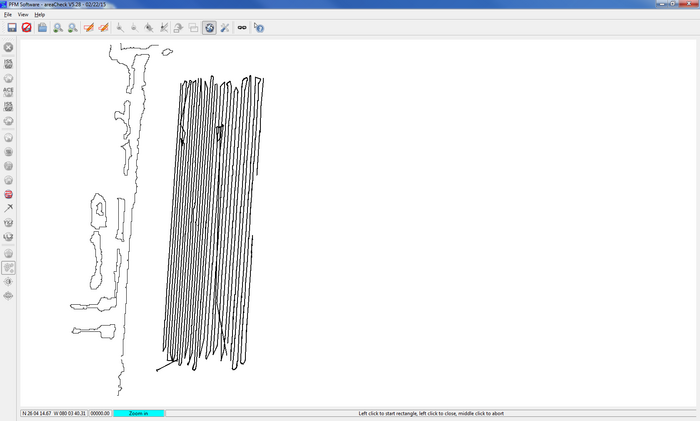Screen dimensions: 700x421
Task: Click the YXZ file sidebar icon
Action: click(8, 222)
